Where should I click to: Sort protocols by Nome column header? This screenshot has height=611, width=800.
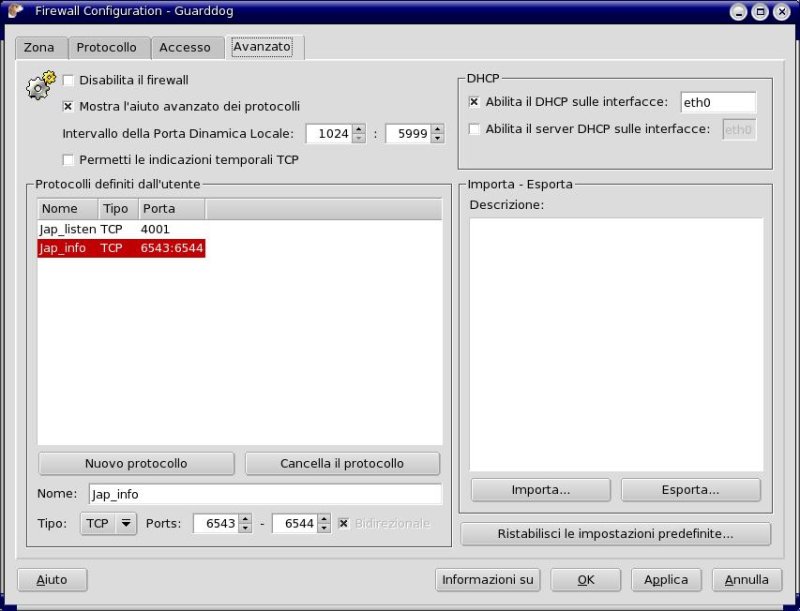[66, 209]
